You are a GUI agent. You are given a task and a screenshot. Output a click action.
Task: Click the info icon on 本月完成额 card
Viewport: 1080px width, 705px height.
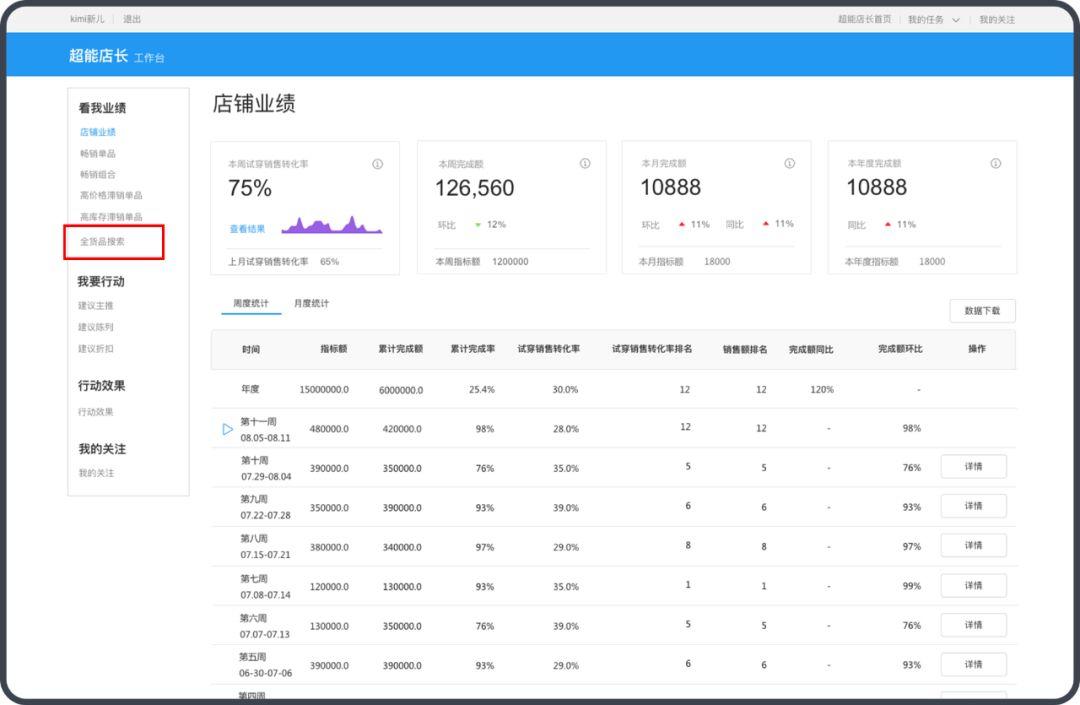coord(789,164)
